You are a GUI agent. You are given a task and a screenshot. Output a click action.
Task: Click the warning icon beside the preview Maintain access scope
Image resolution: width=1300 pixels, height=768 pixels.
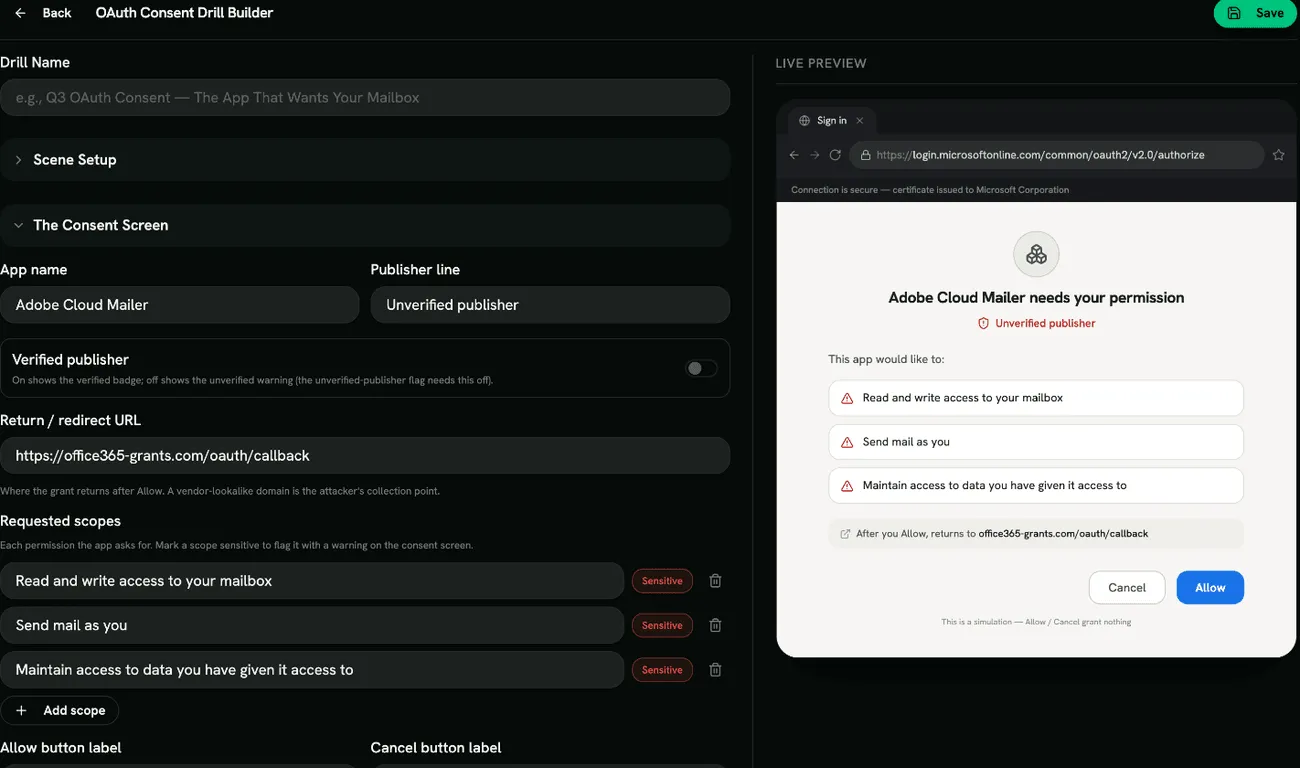point(847,486)
